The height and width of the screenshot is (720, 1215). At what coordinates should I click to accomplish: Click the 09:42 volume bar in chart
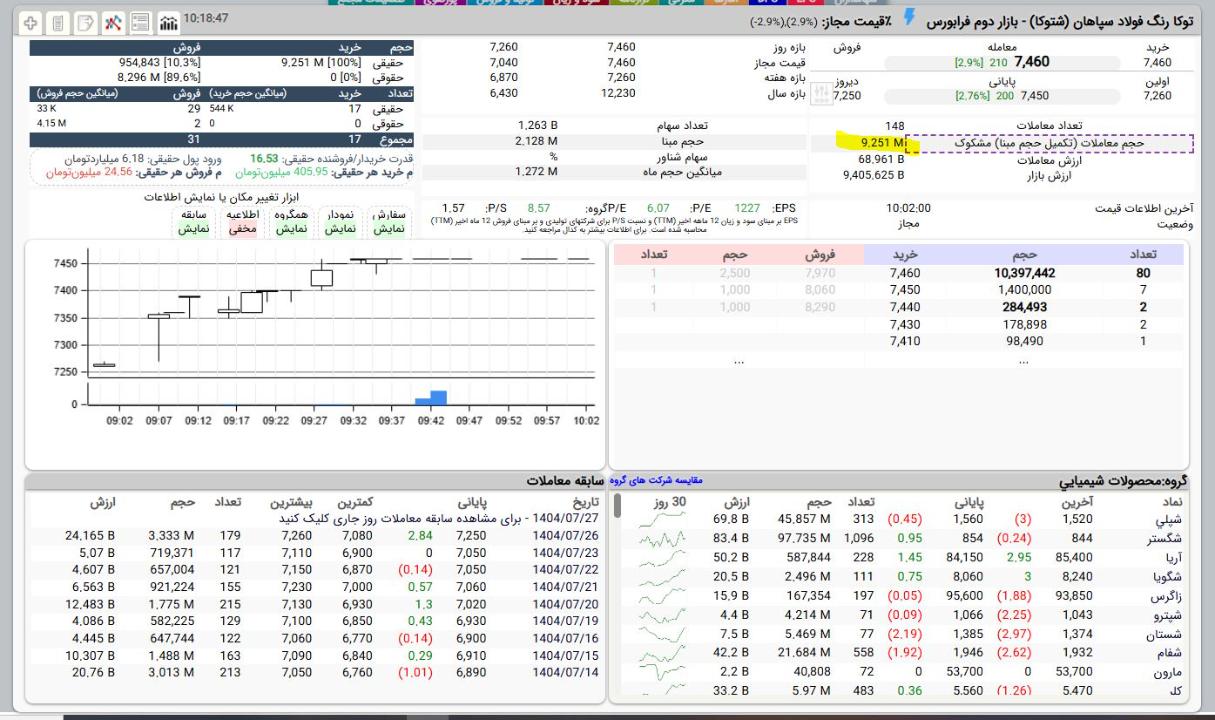pyautogui.click(x=438, y=397)
